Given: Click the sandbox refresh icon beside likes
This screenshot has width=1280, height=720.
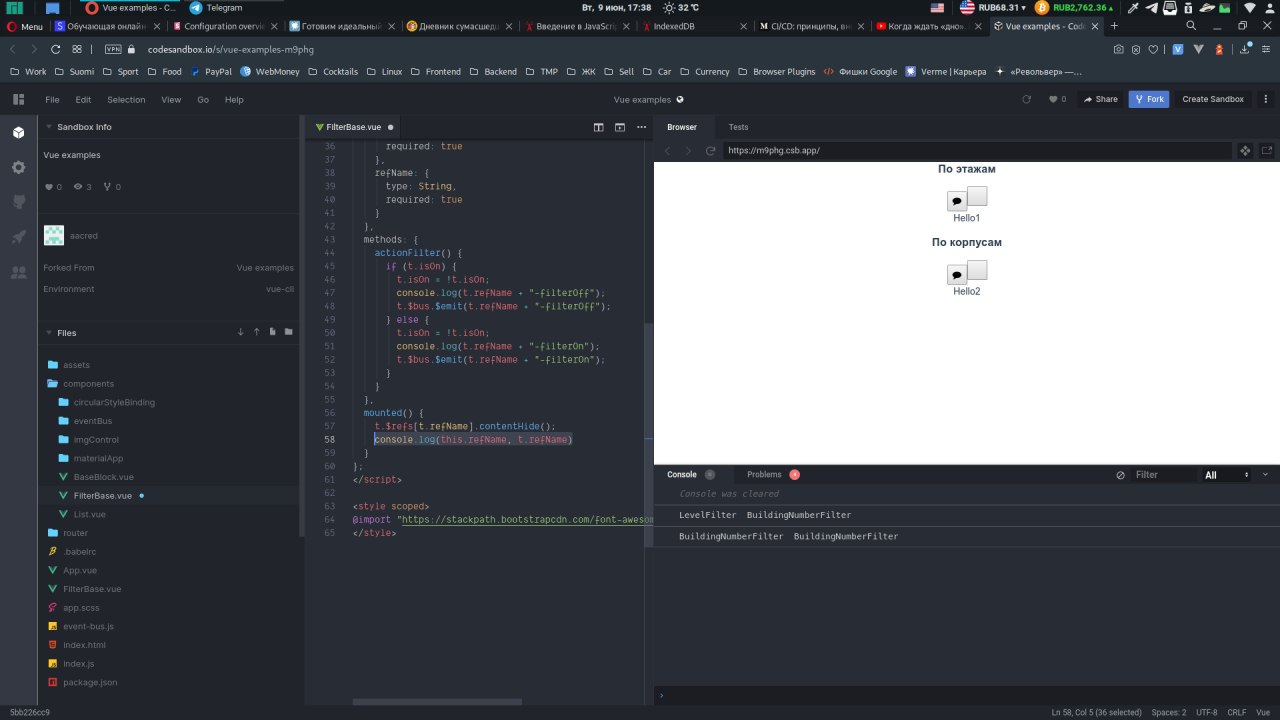Looking at the screenshot, I should point(1026,99).
